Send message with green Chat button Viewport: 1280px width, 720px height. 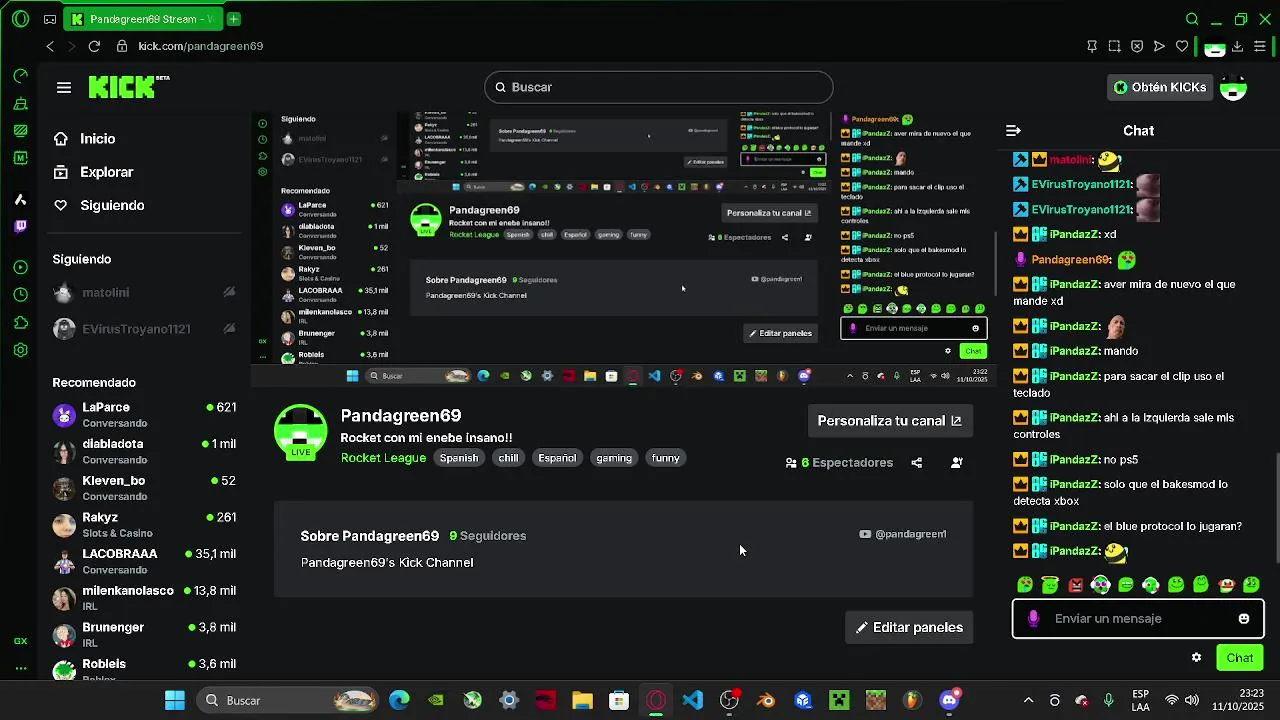[1240, 658]
